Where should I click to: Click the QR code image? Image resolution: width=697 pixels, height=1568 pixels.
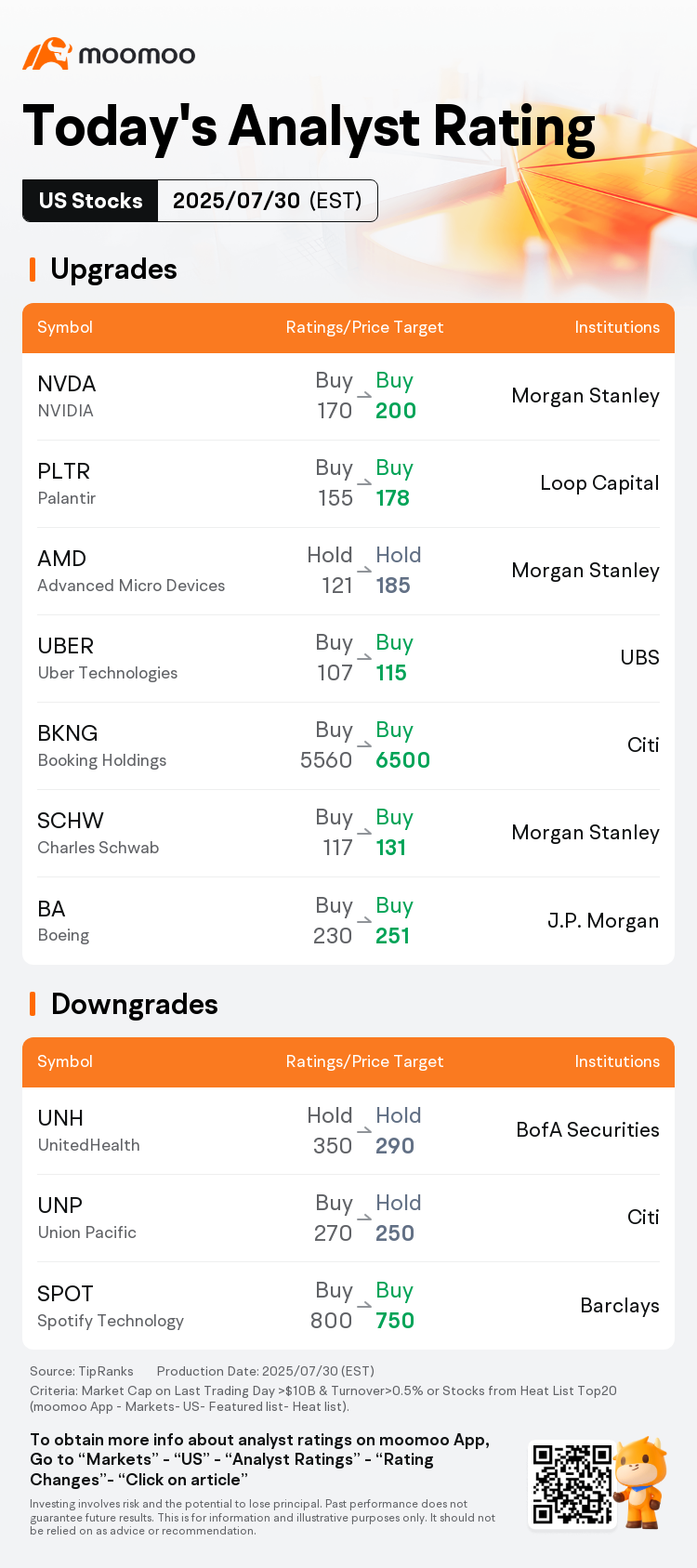tap(572, 1484)
